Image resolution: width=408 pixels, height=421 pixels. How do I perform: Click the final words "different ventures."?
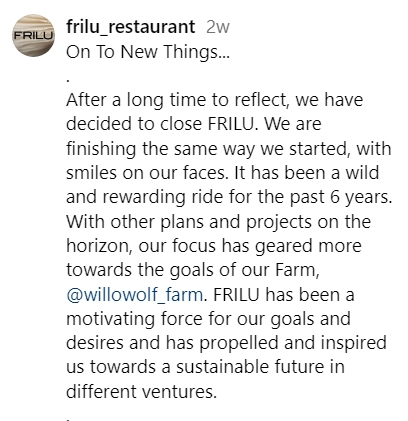click(x=142, y=391)
